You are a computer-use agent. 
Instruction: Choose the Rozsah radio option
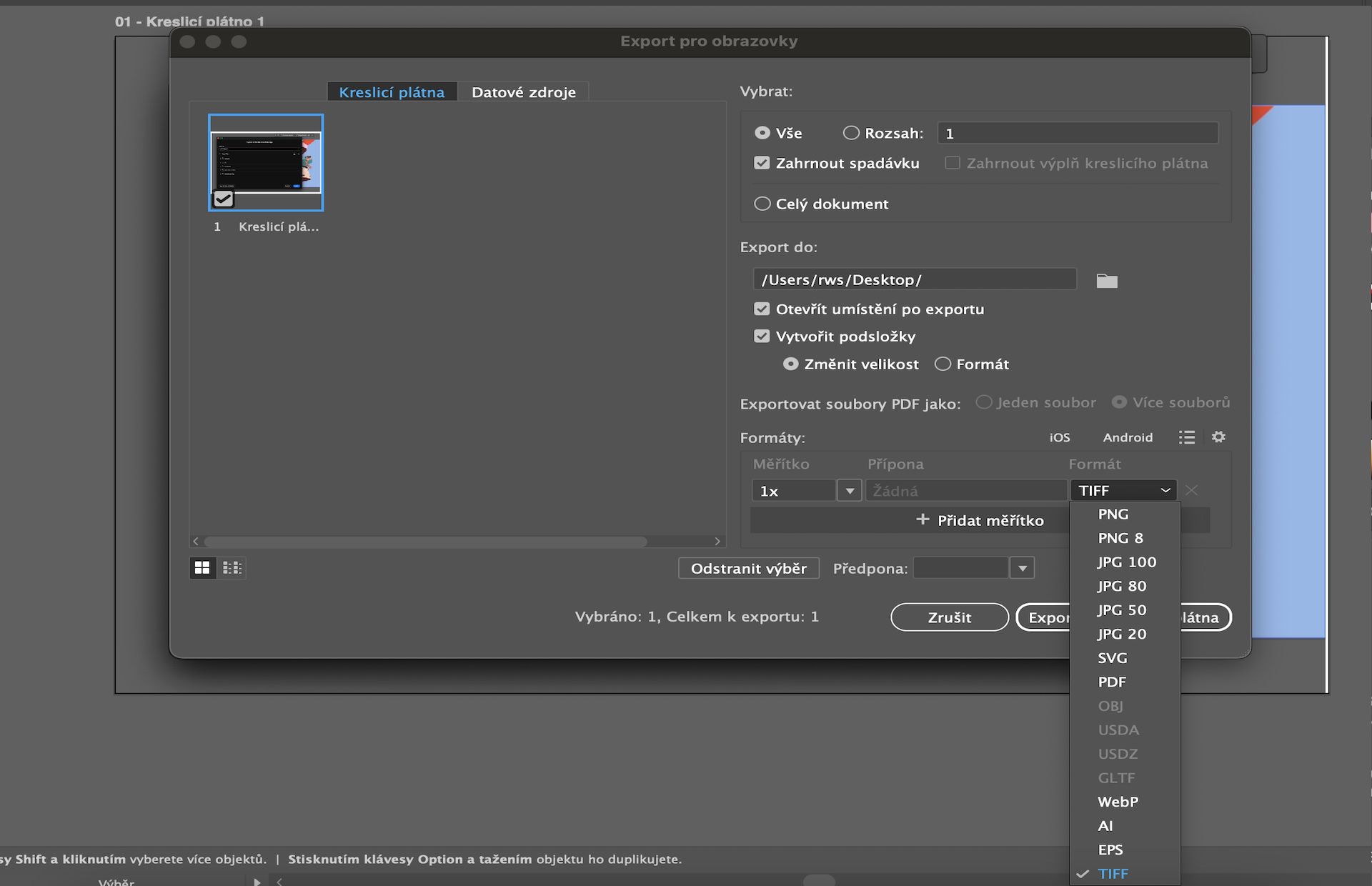pos(850,133)
